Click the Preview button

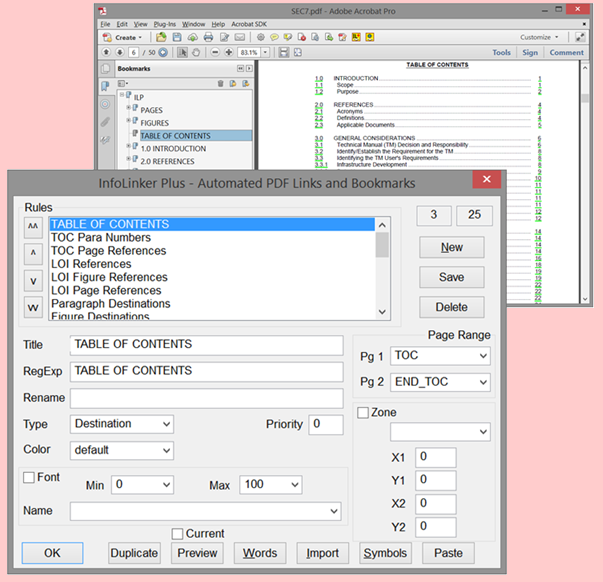coord(197,553)
